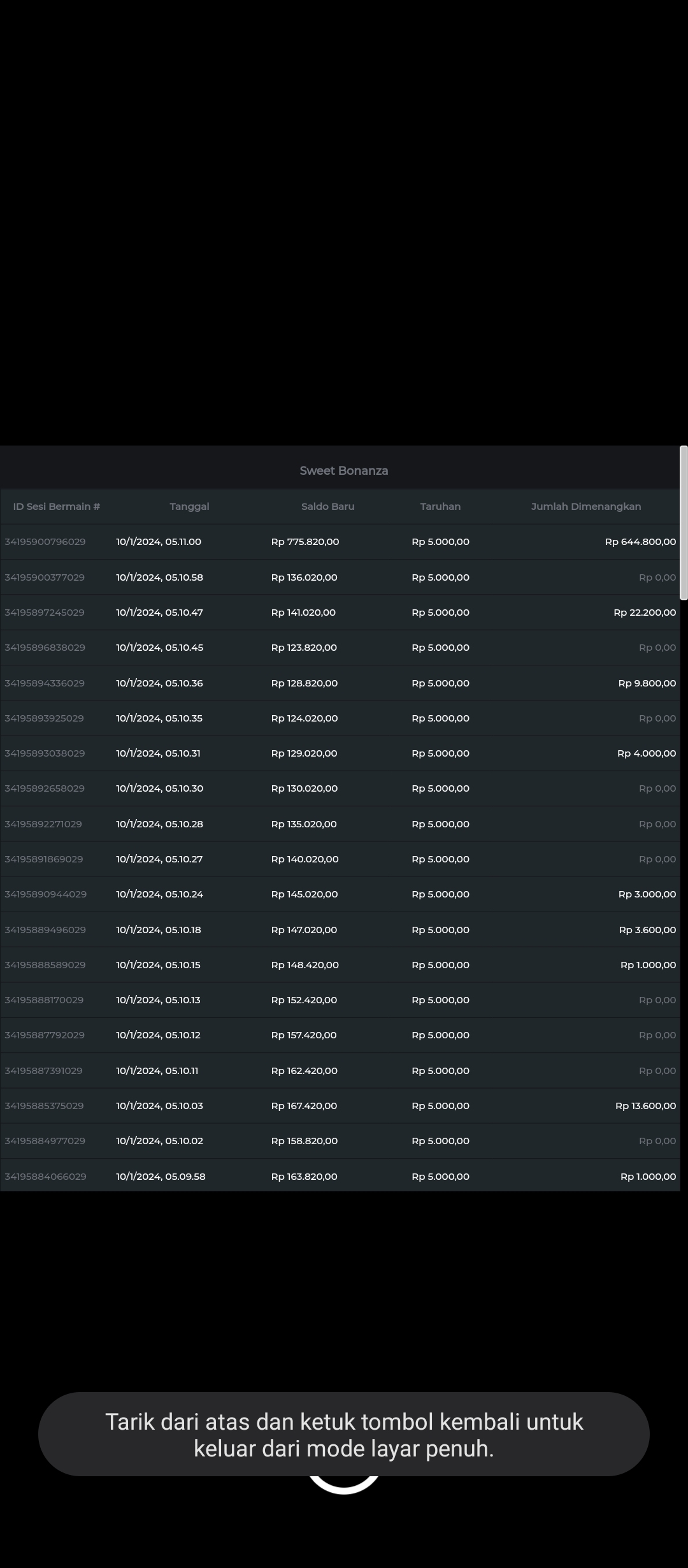Click the Tanggal column header
The image size is (688, 1568).
(189, 507)
